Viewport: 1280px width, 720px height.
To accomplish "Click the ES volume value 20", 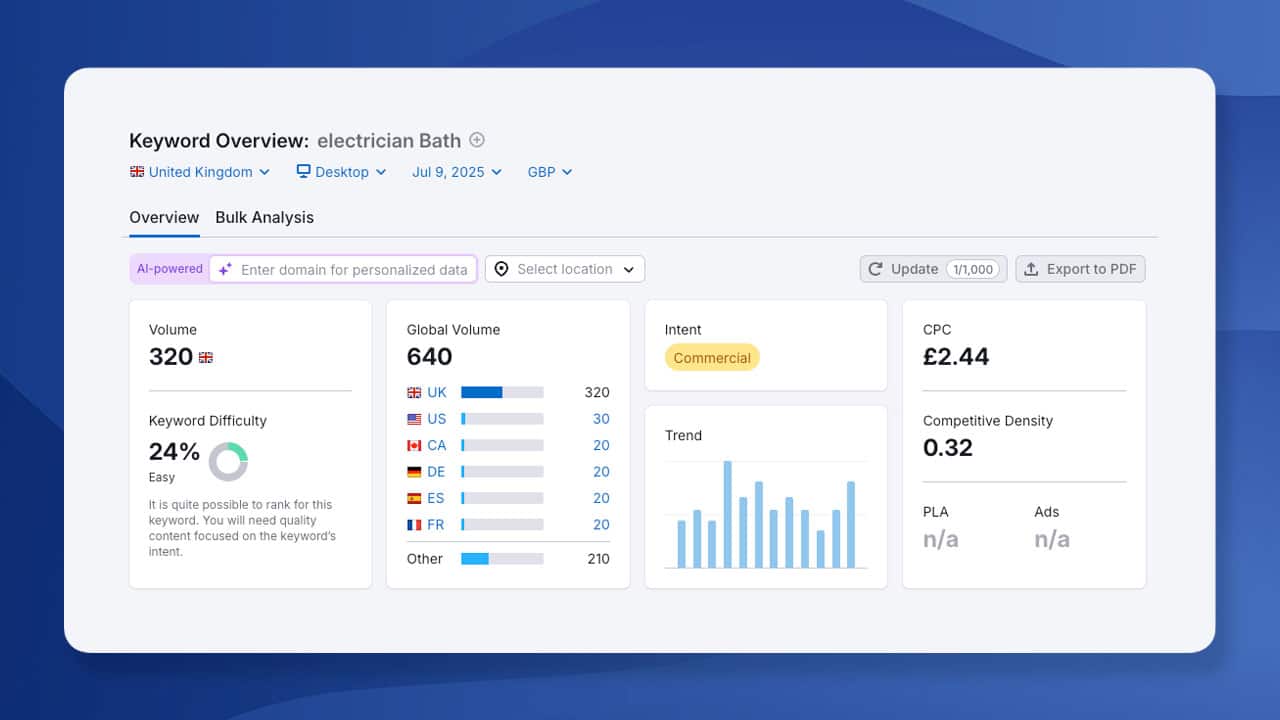I will (600, 498).
